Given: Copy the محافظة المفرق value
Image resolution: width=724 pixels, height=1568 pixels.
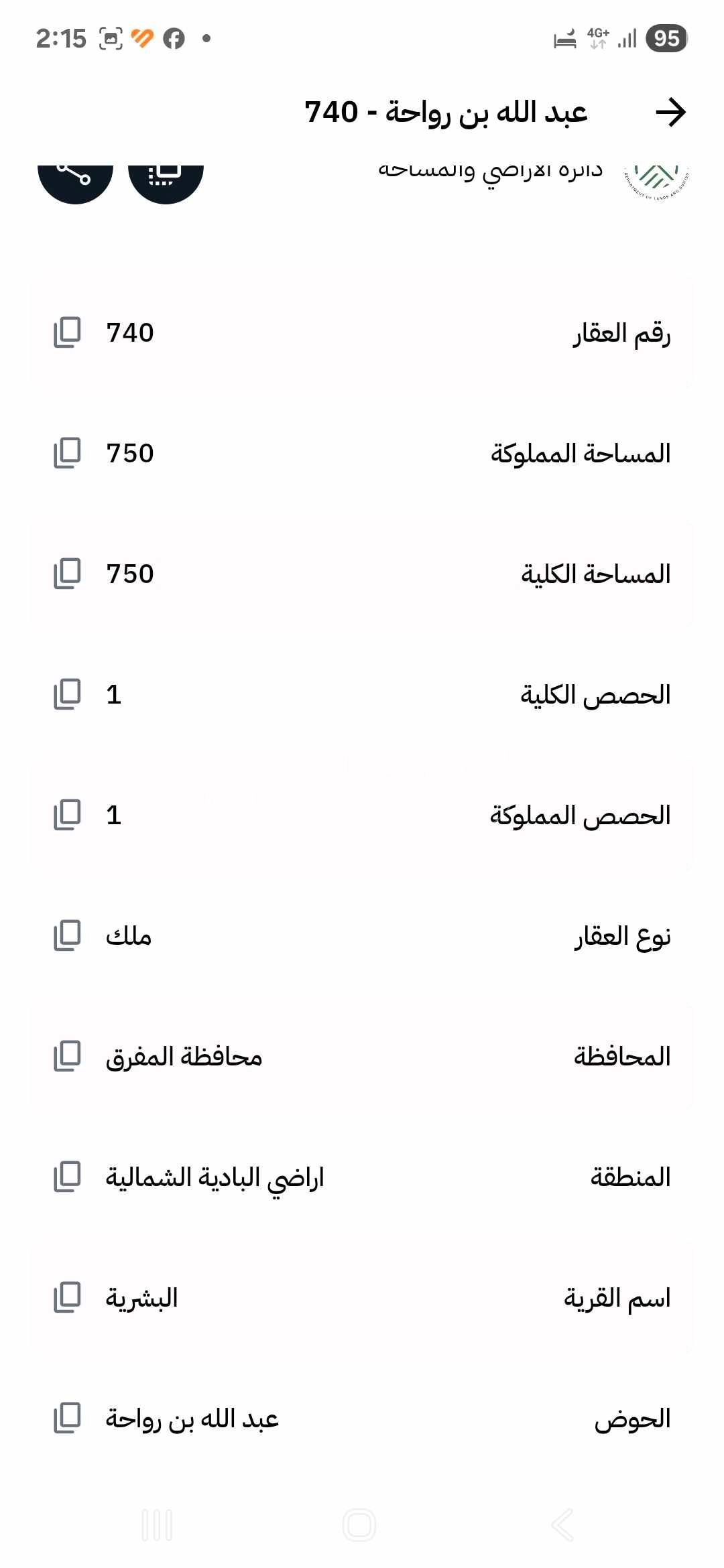Looking at the screenshot, I should pyautogui.click(x=67, y=1056).
